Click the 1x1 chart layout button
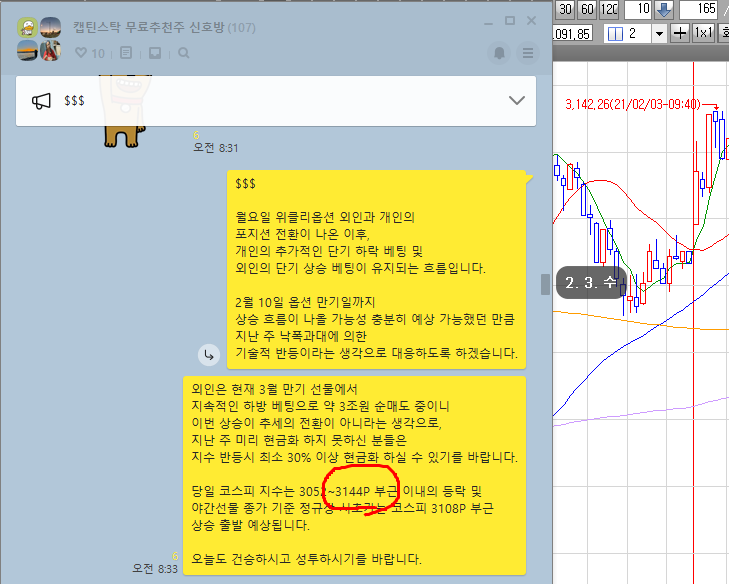 click(703, 33)
